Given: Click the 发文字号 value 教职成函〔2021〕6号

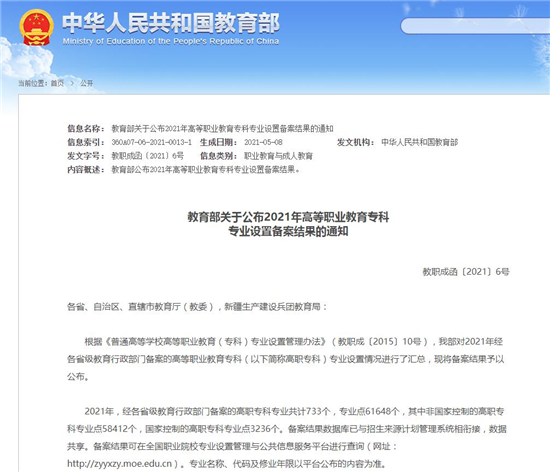Looking at the screenshot, I should pyautogui.click(x=148, y=156).
